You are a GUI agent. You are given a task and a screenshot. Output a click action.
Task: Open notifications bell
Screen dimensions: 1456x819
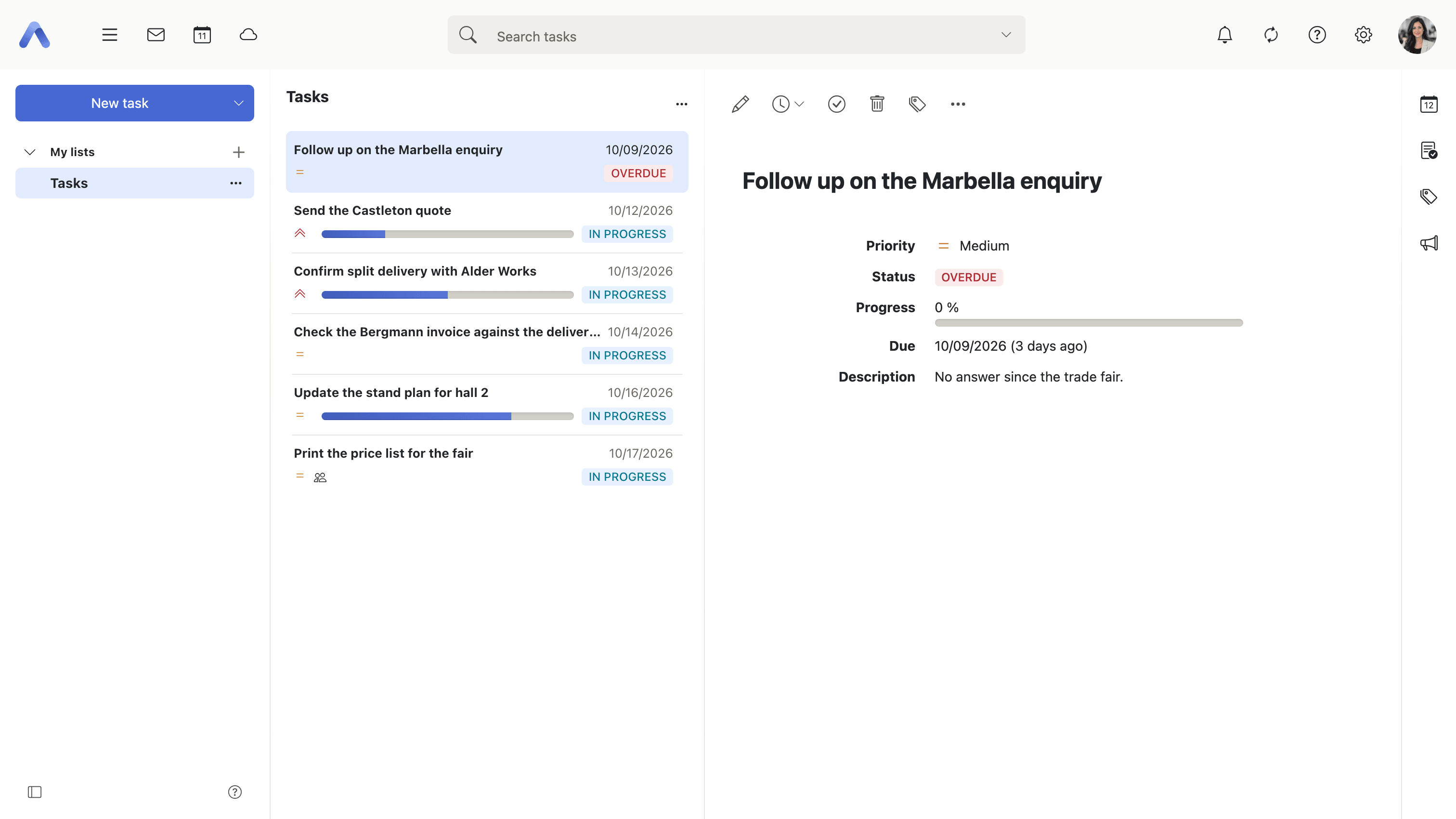[1225, 35]
